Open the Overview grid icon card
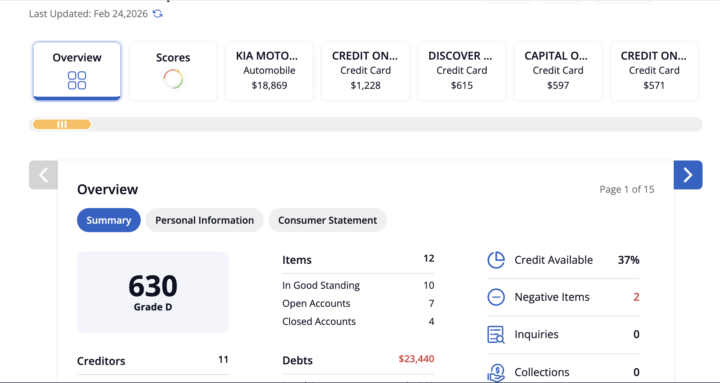Image resolution: width=720 pixels, height=383 pixels. pos(77,80)
